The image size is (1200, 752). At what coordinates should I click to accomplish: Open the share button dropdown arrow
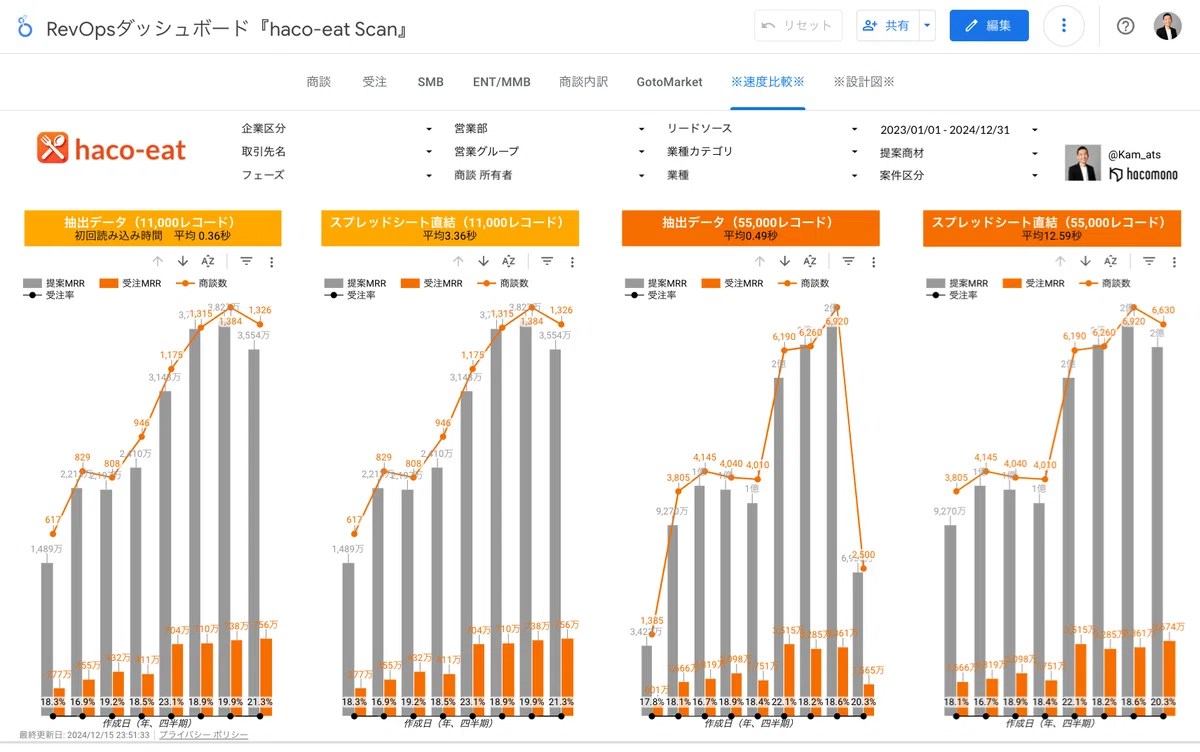pos(927,26)
